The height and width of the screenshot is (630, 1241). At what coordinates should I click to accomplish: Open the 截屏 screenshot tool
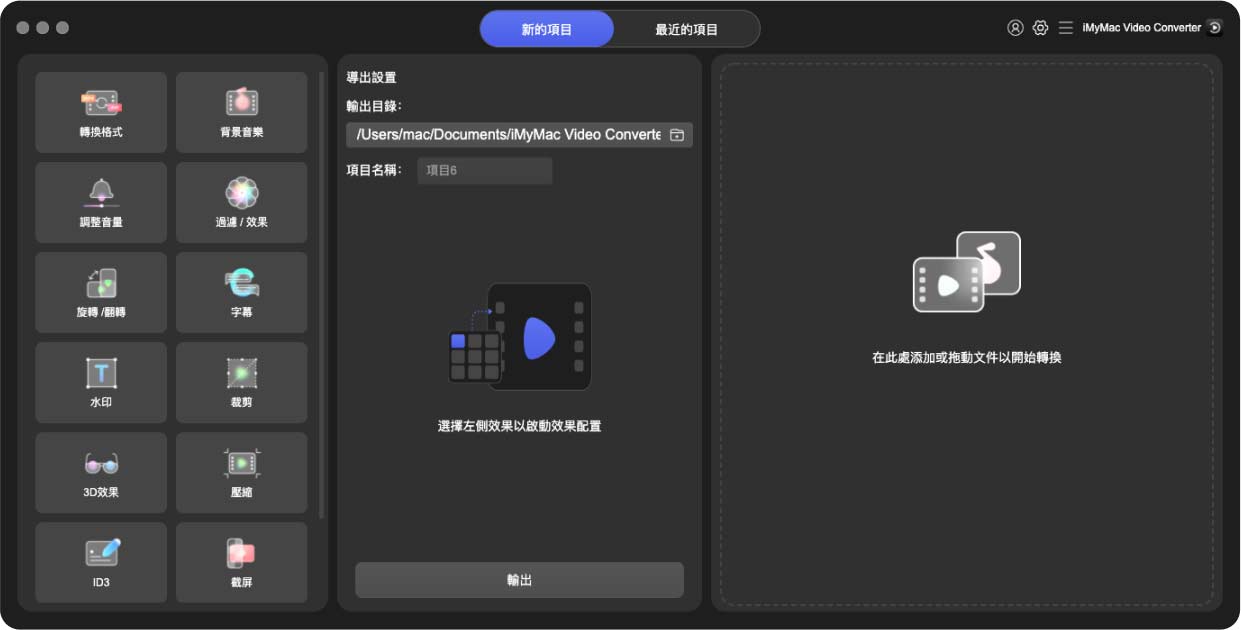click(x=242, y=562)
